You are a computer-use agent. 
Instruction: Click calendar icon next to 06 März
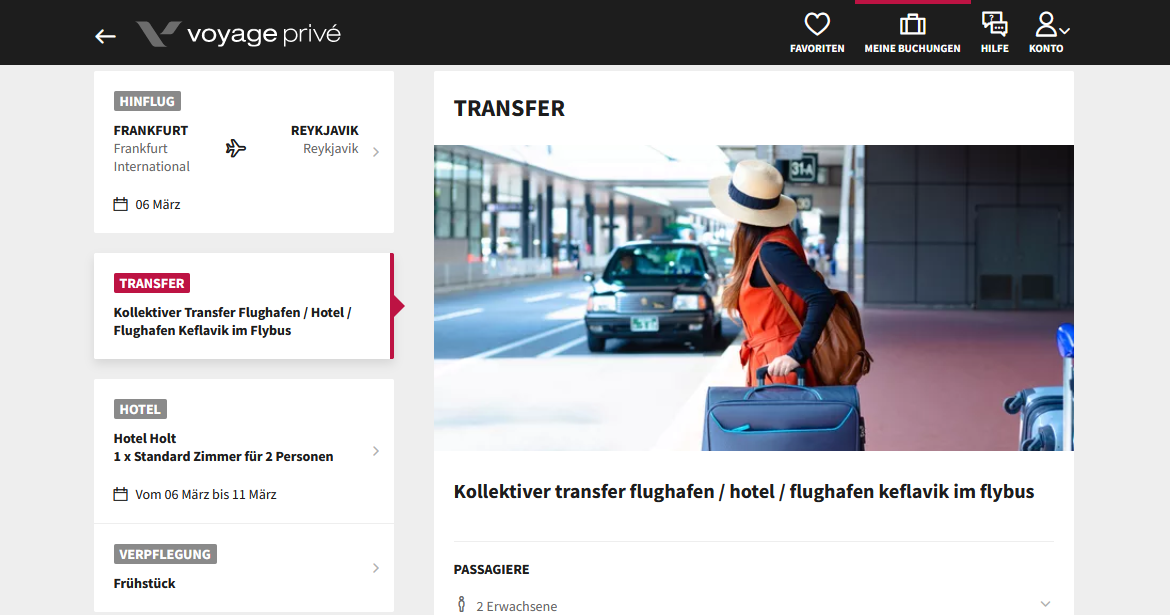120,205
